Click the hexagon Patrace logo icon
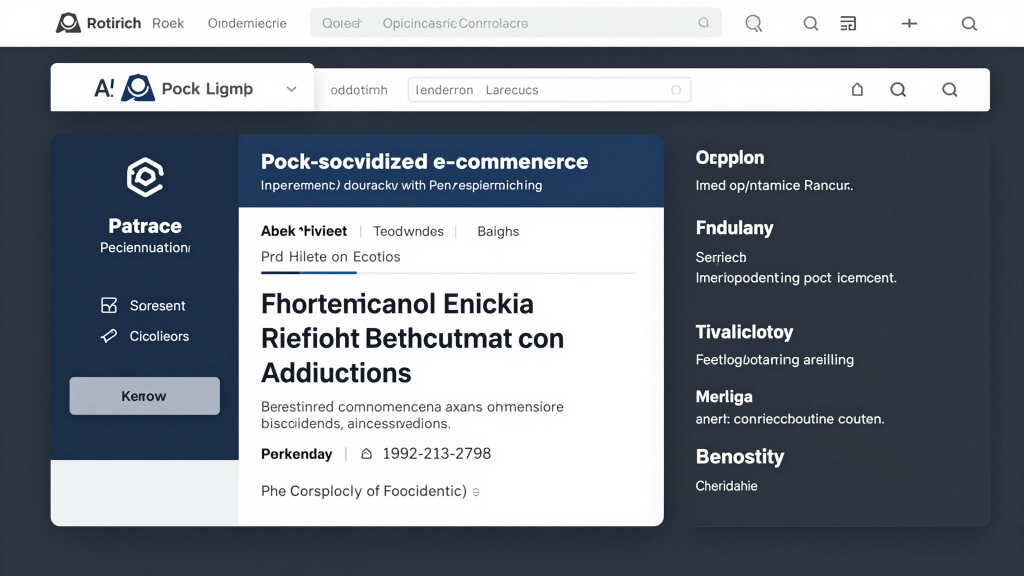The image size is (1024, 576). (x=144, y=178)
